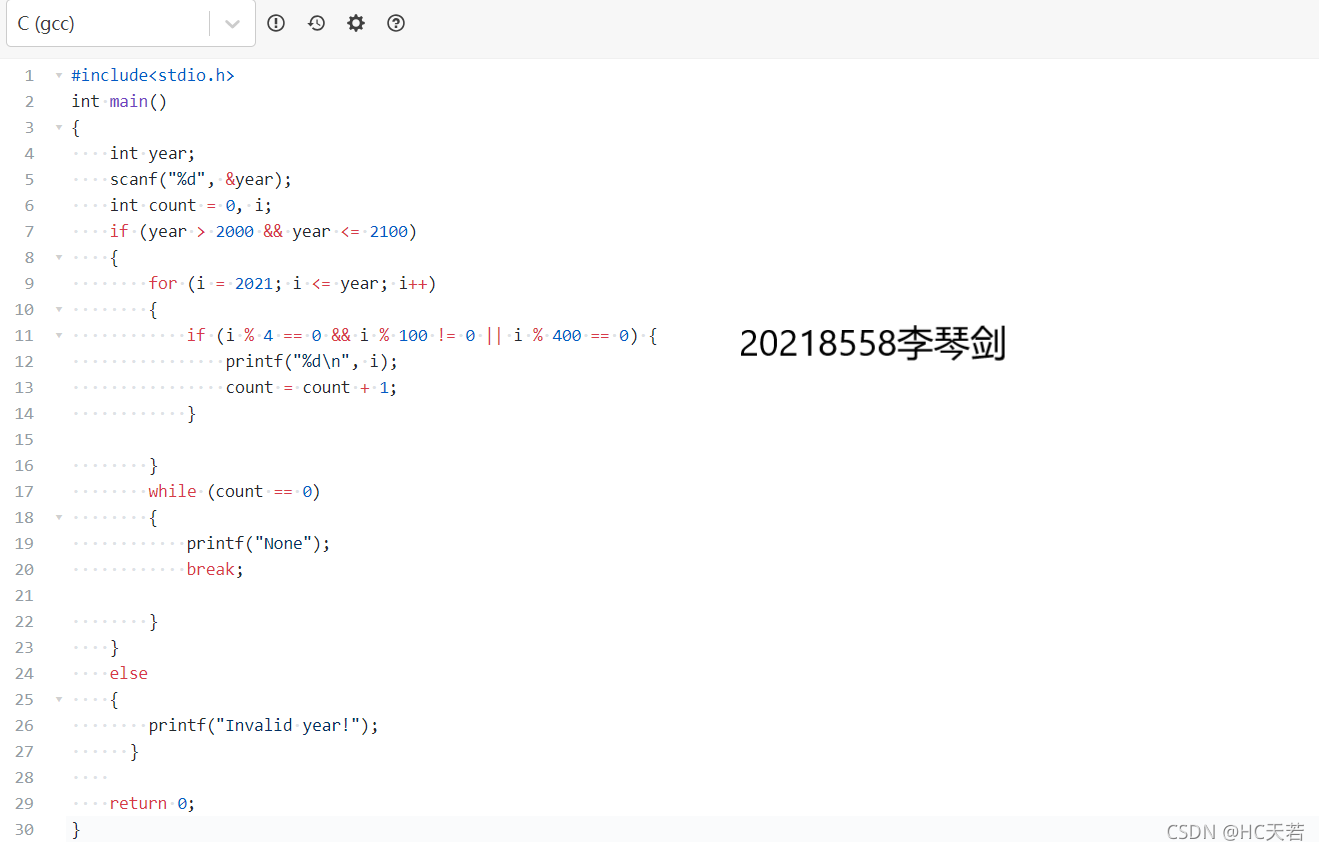Open editor settings gear icon

pyautogui.click(x=356, y=23)
